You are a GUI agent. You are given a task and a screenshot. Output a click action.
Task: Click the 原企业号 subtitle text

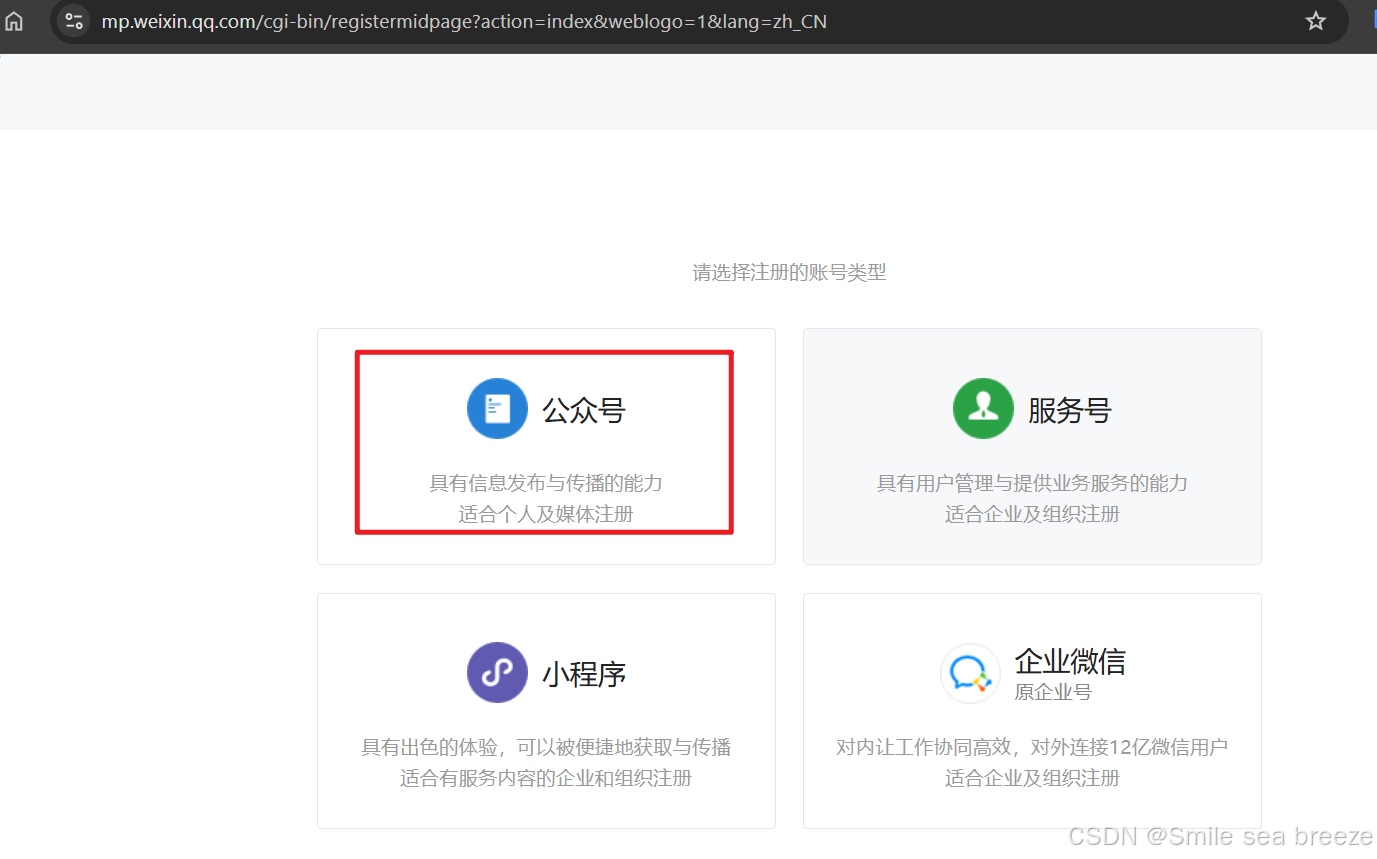1053,692
